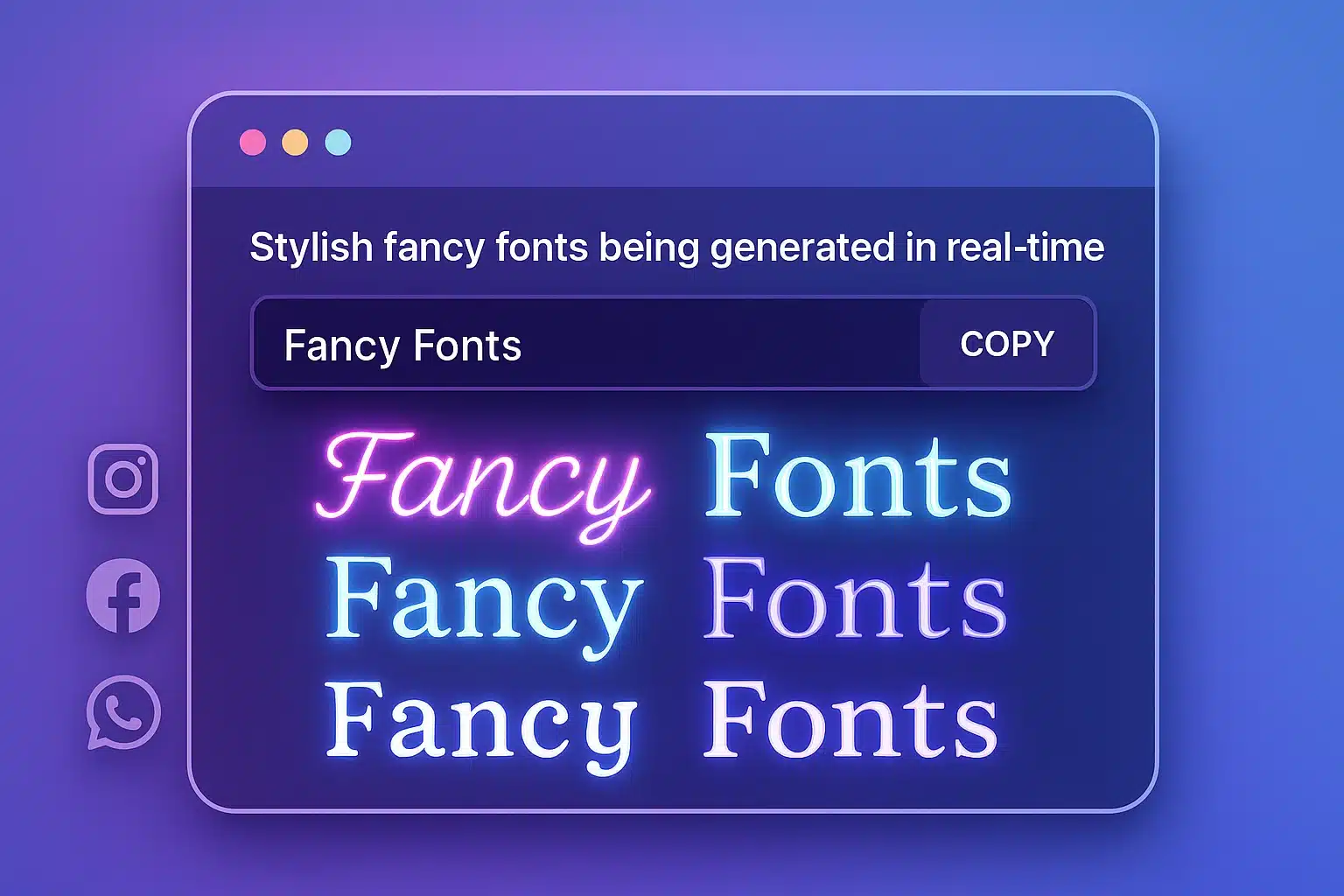The image size is (1344, 896).
Task: Select the lavender "Fonts" in the second row
Action: point(855,600)
